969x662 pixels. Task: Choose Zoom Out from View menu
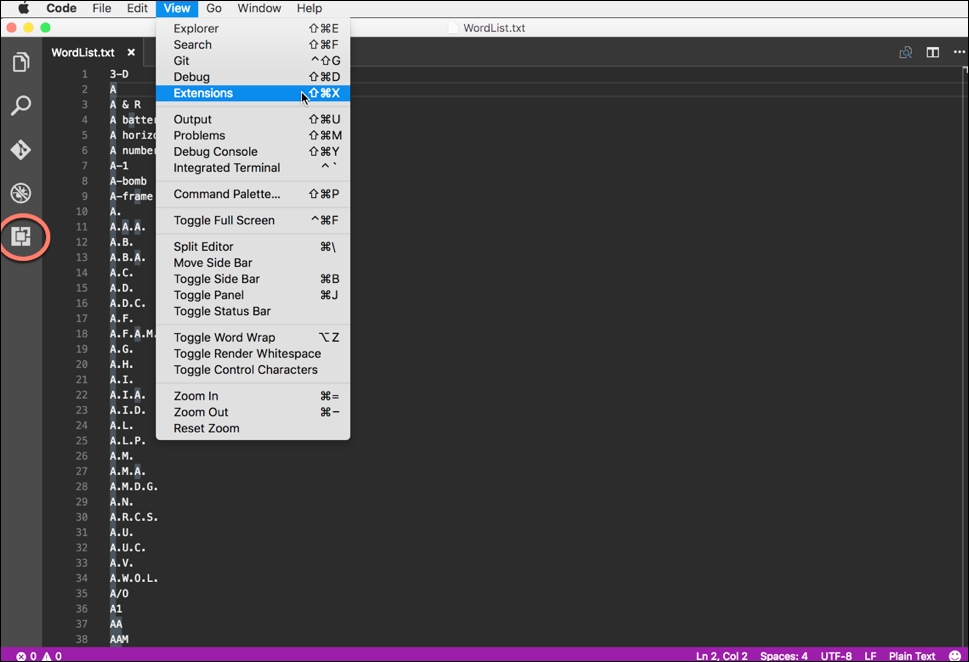pos(253,412)
